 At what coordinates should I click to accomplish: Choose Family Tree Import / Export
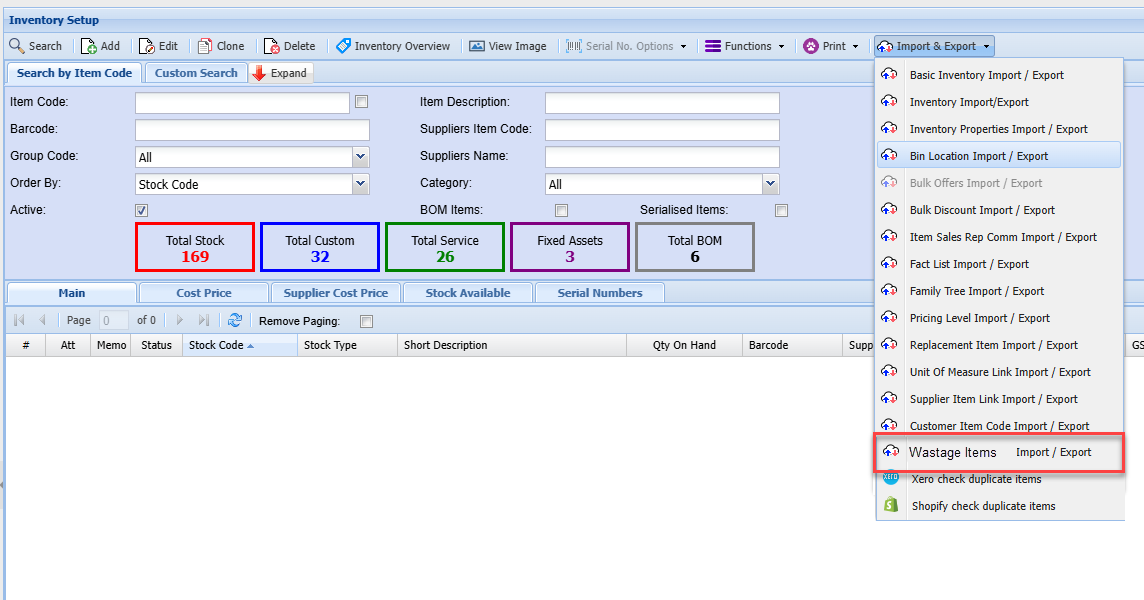click(999, 291)
